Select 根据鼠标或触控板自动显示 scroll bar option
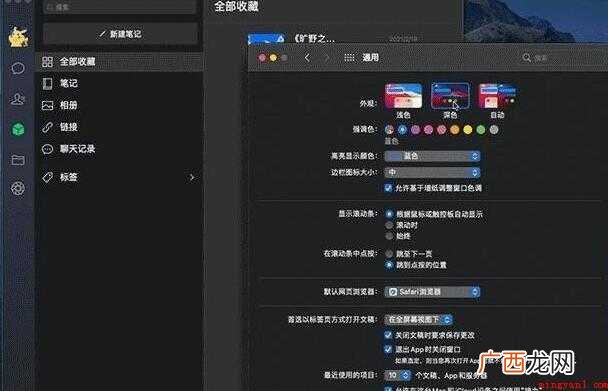The image size is (608, 391). coord(389,214)
